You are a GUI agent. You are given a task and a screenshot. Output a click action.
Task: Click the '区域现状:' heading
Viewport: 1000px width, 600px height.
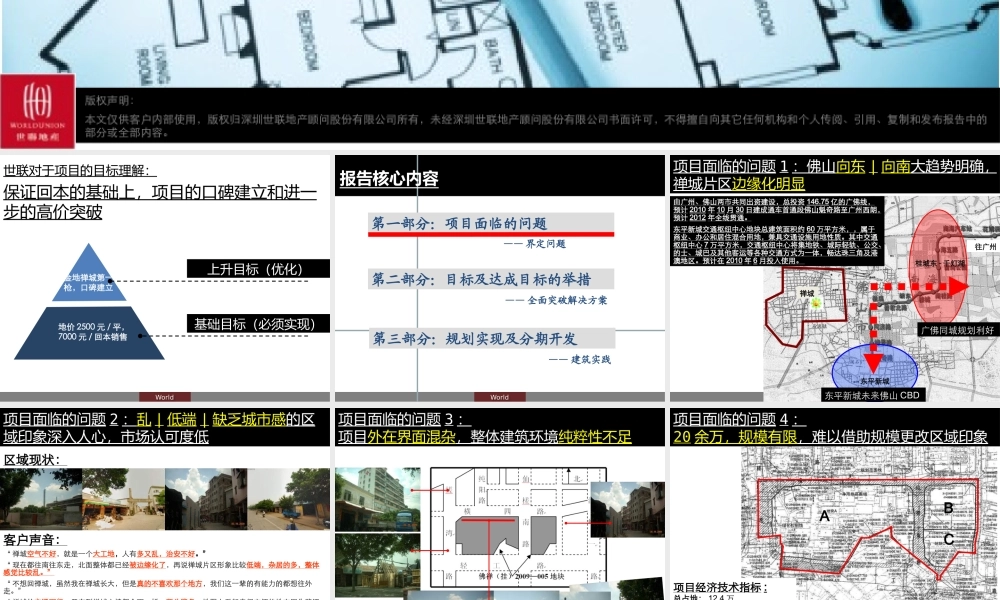click(x=32, y=460)
